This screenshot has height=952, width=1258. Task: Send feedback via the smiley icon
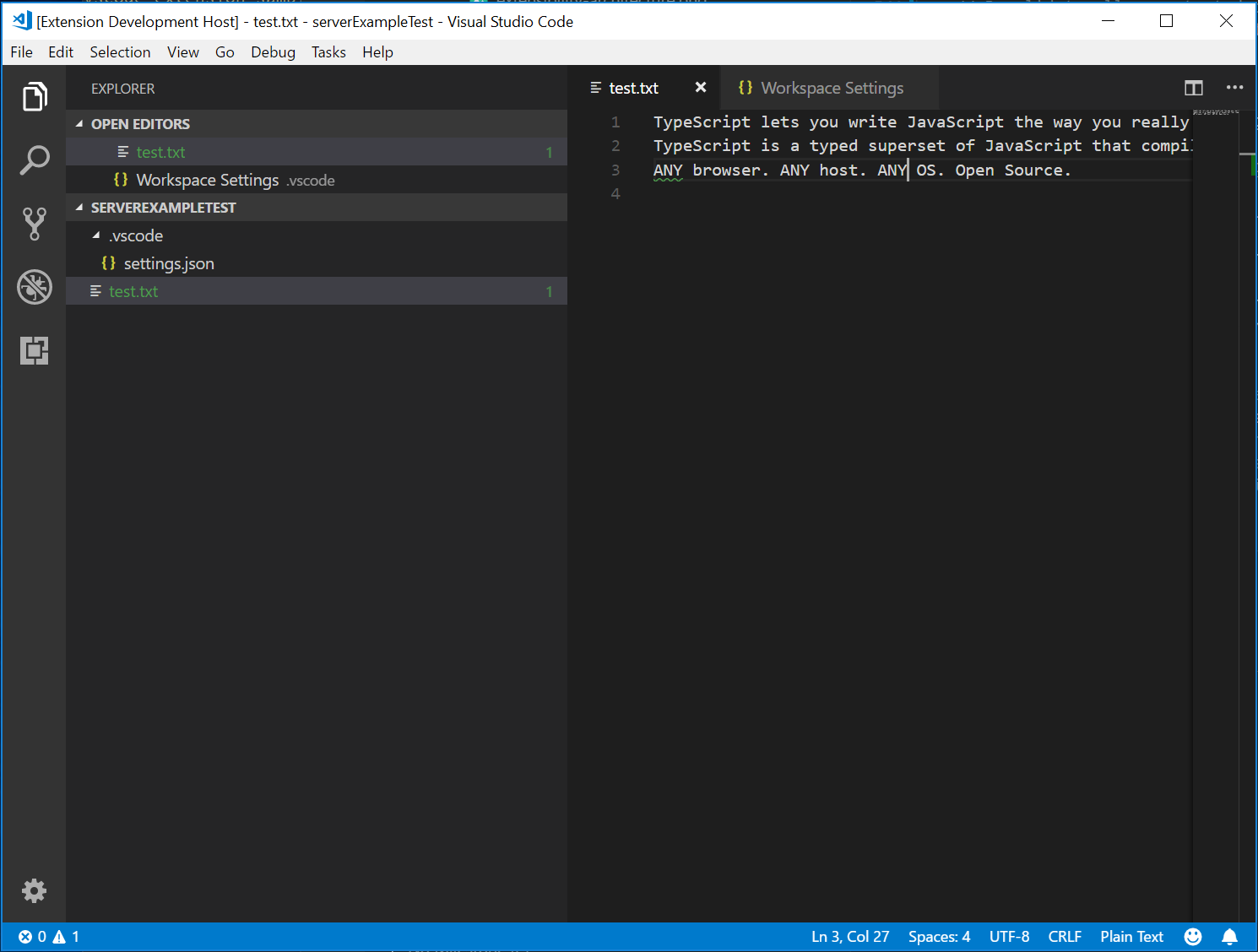(x=1193, y=936)
